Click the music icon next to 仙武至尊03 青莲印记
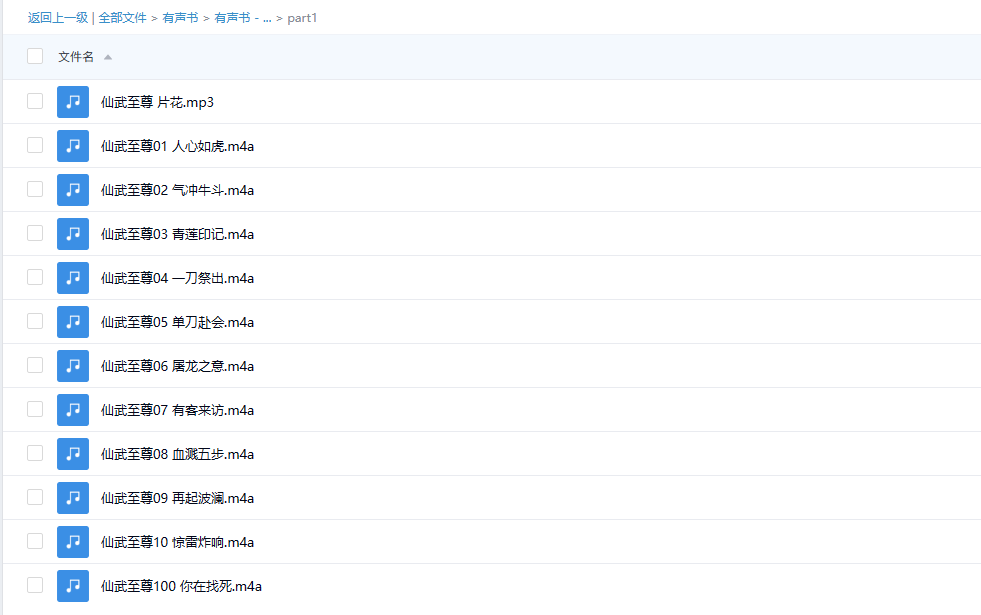 point(73,234)
